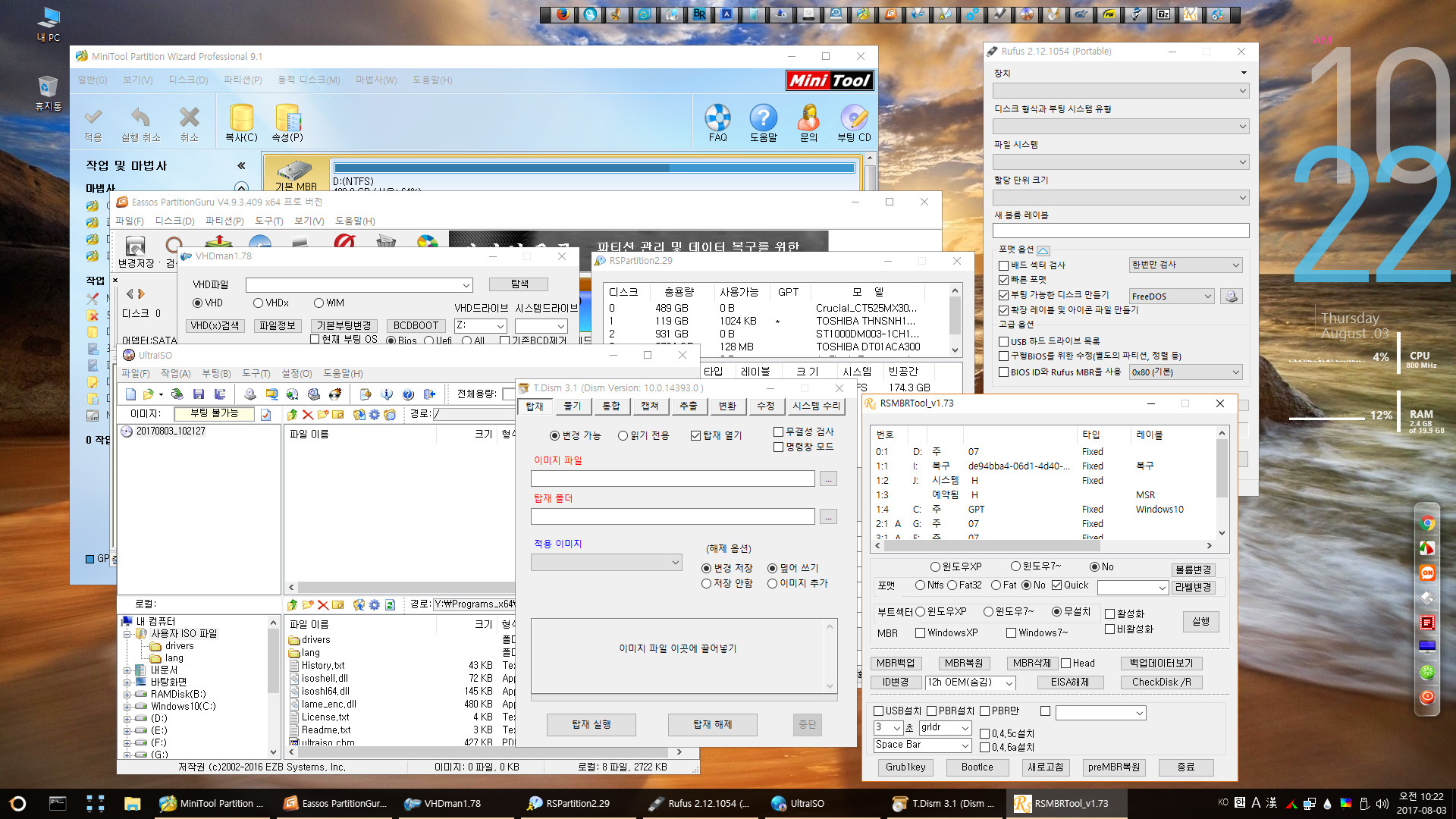Toggle 빠른 포맷 checkbox in Rufus

coord(1003,280)
